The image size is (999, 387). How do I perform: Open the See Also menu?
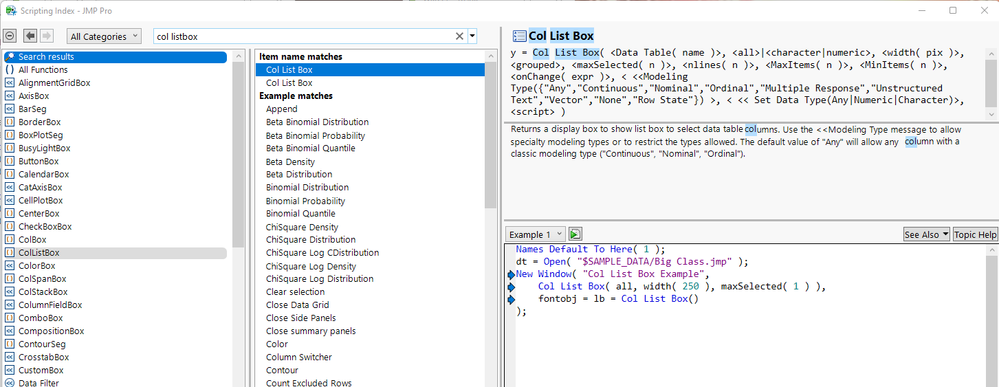(x=926, y=235)
